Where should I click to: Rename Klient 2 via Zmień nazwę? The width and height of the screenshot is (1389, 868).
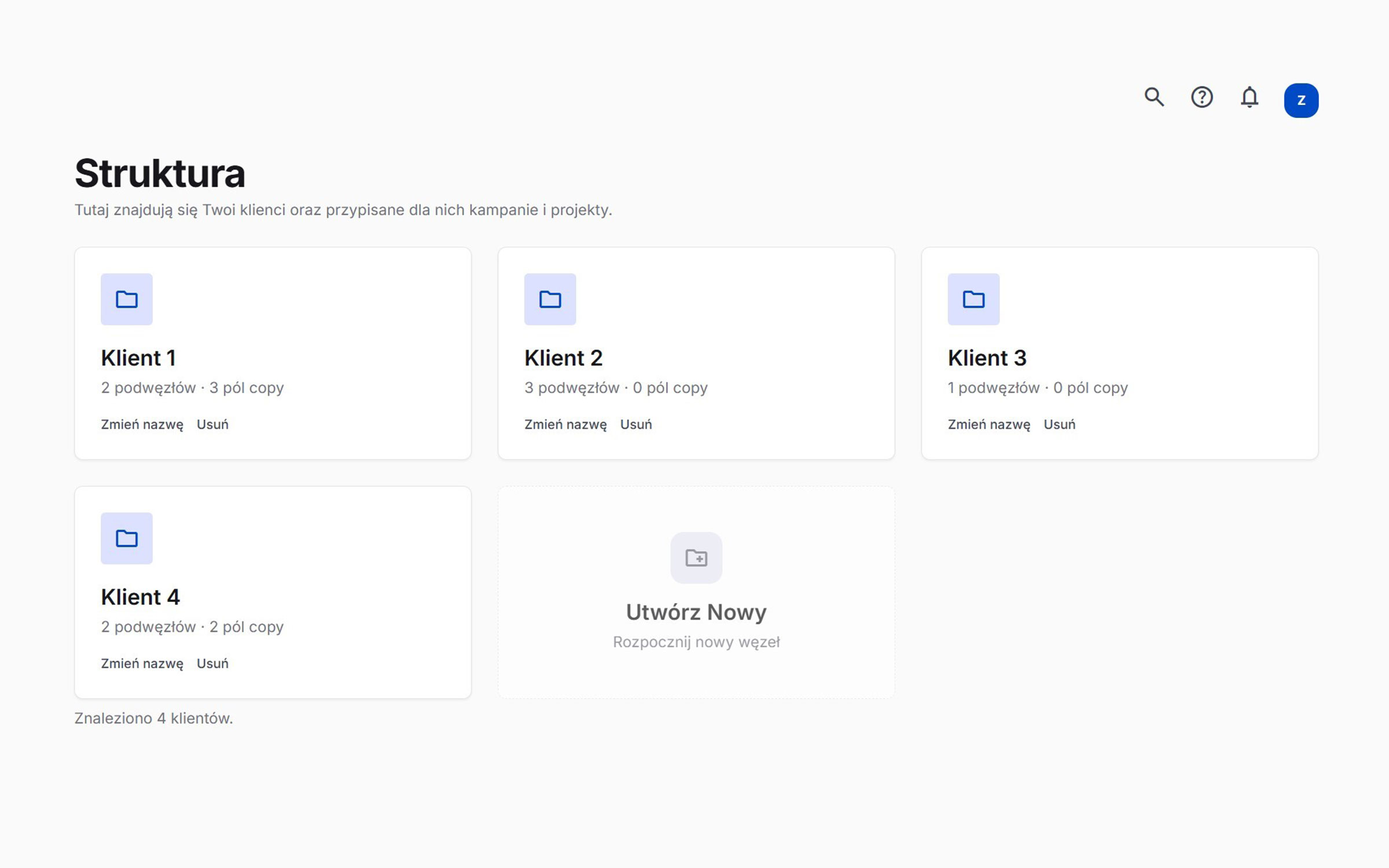pos(565,425)
